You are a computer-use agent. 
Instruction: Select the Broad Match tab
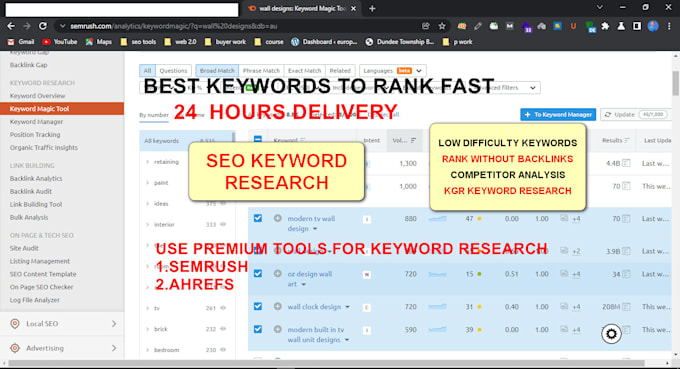pyautogui.click(x=217, y=71)
